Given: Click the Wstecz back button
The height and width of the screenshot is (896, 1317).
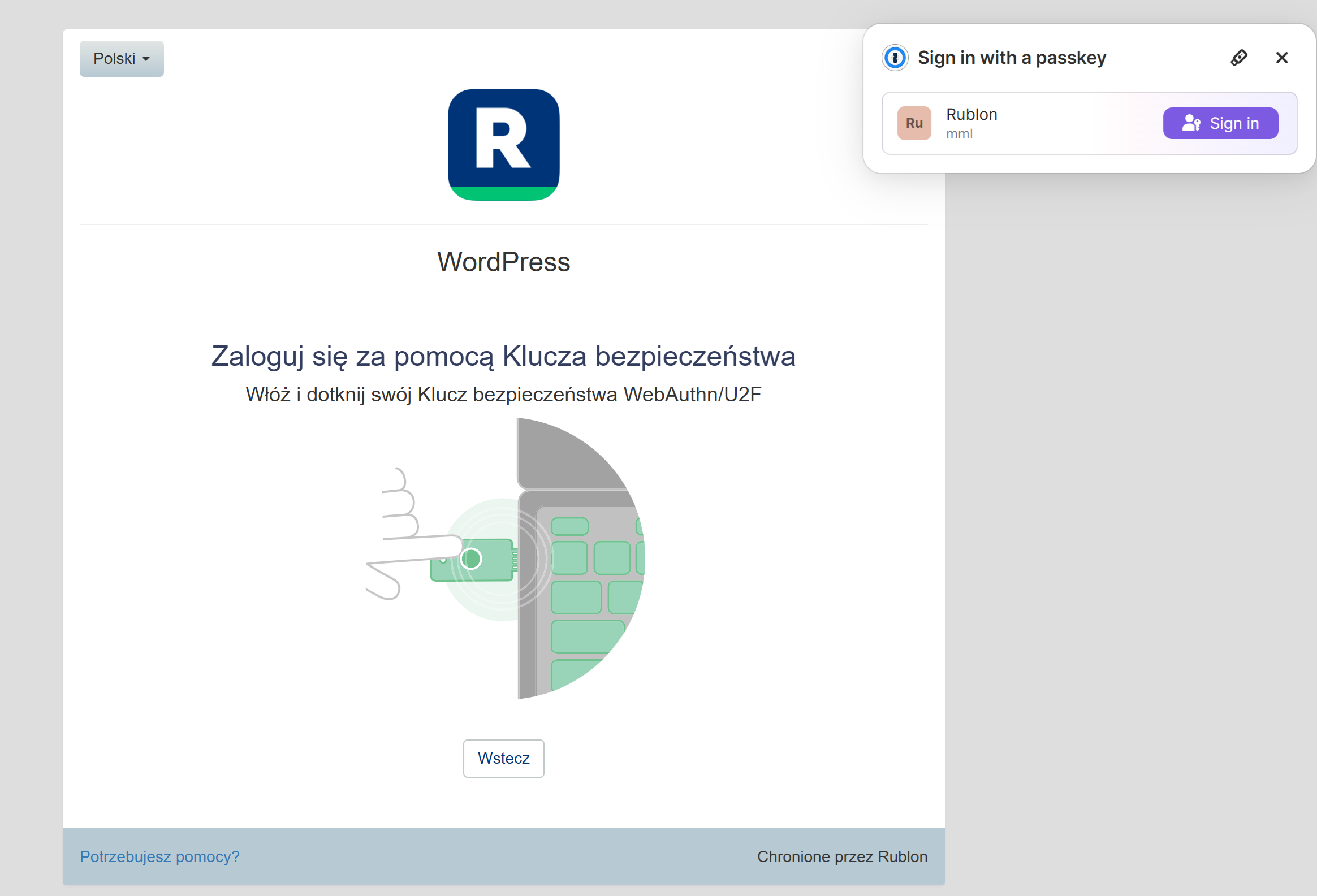Looking at the screenshot, I should pyautogui.click(x=503, y=758).
